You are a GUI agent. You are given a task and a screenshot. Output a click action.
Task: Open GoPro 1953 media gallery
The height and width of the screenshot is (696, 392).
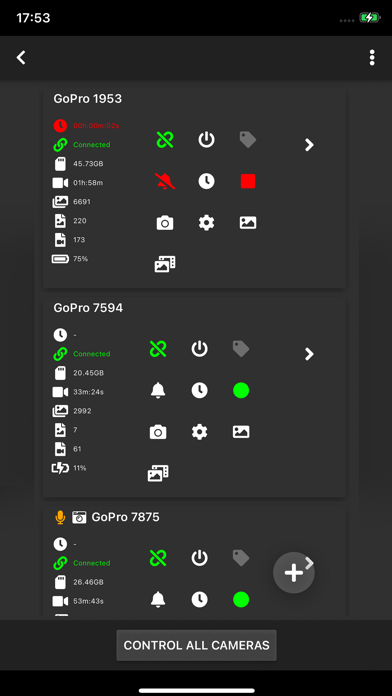[x=165, y=264]
